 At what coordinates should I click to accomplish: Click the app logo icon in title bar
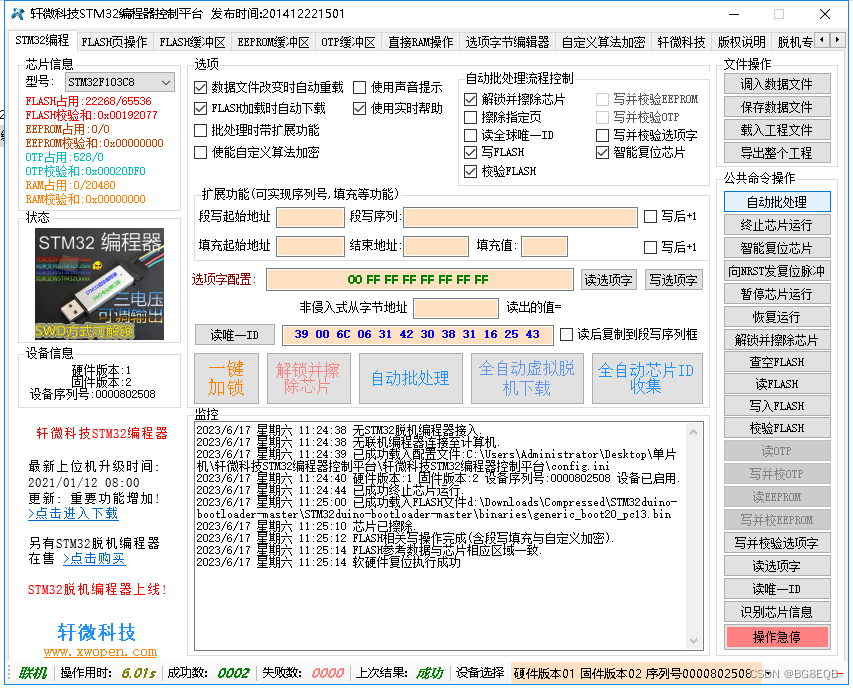18,14
